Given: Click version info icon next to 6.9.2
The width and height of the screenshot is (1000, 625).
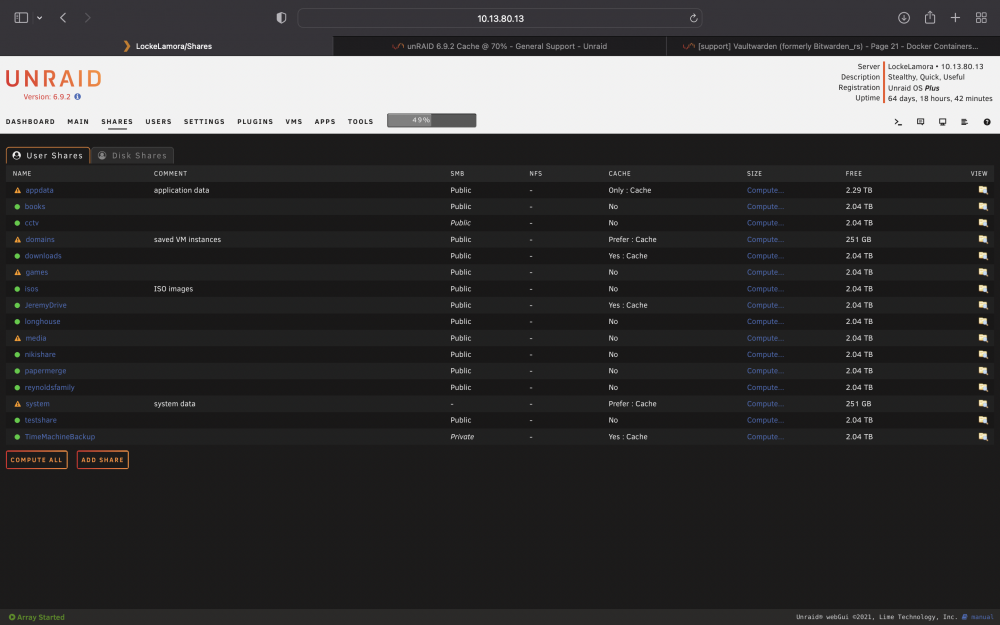Looking at the screenshot, I should tap(77, 97).
